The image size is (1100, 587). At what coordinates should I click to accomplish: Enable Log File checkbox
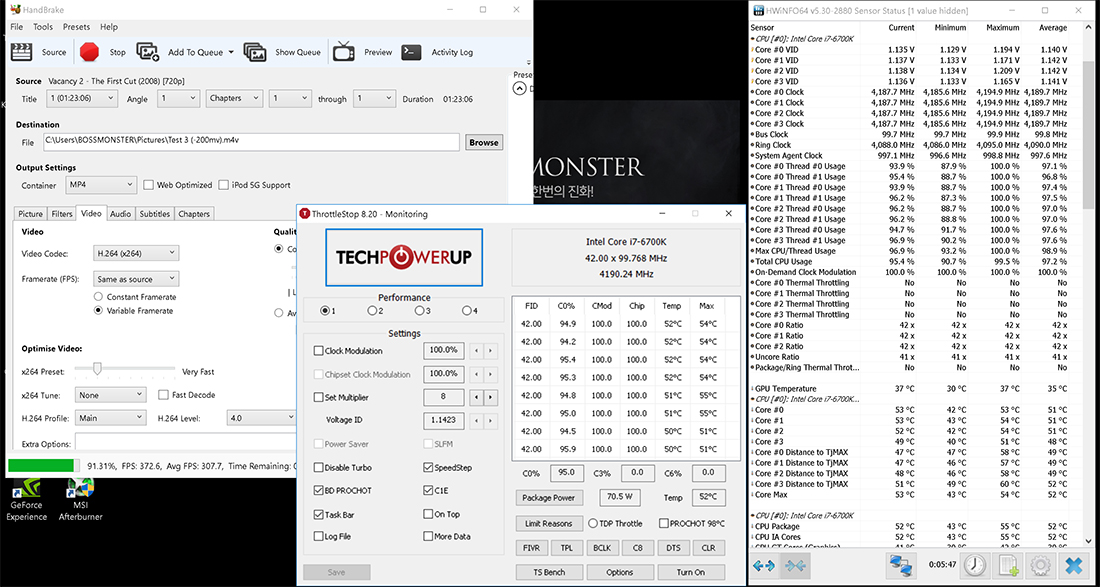click(x=319, y=537)
